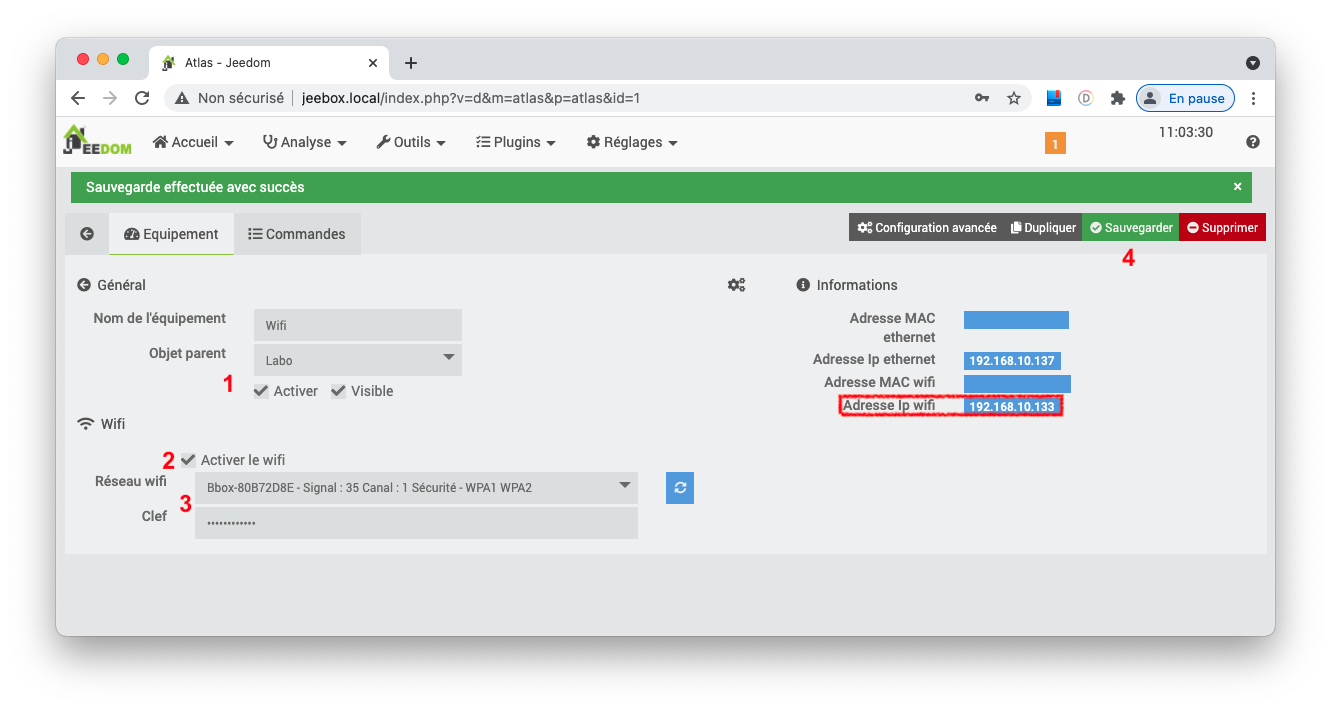Open the Configuration avancée panel

pyautogui.click(x=925, y=227)
